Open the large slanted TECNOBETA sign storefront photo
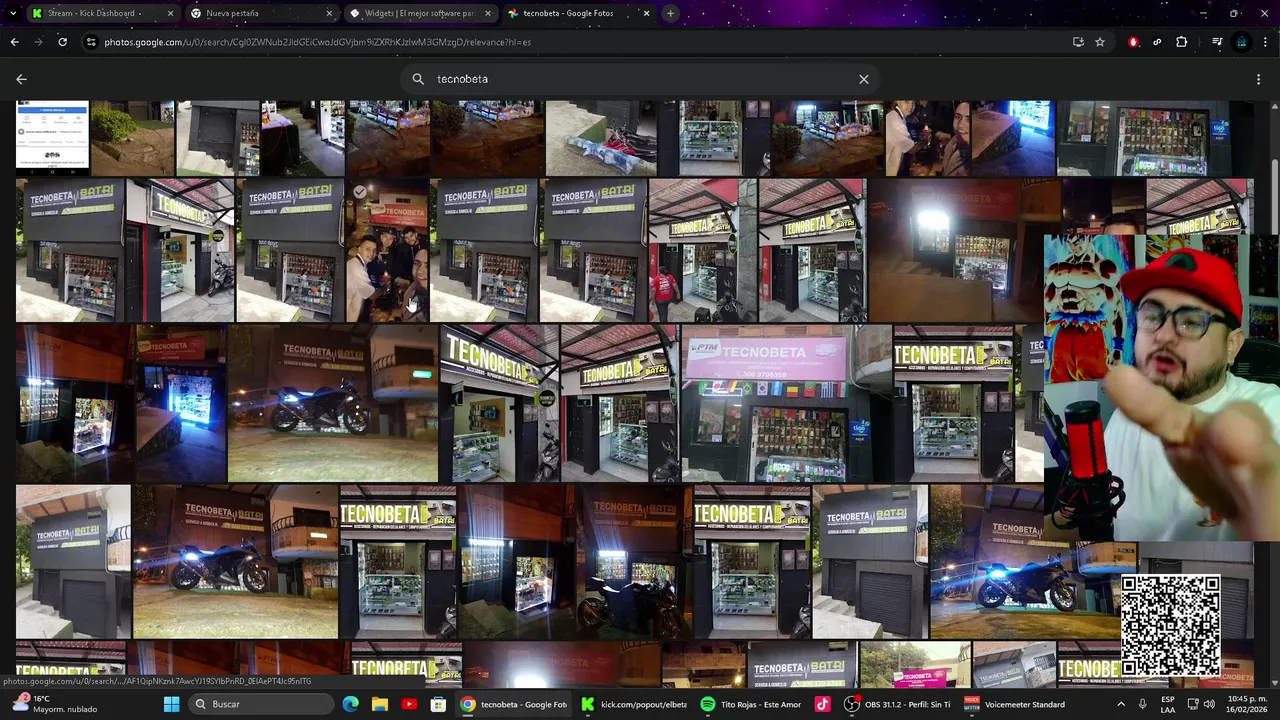 [x=499, y=404]
